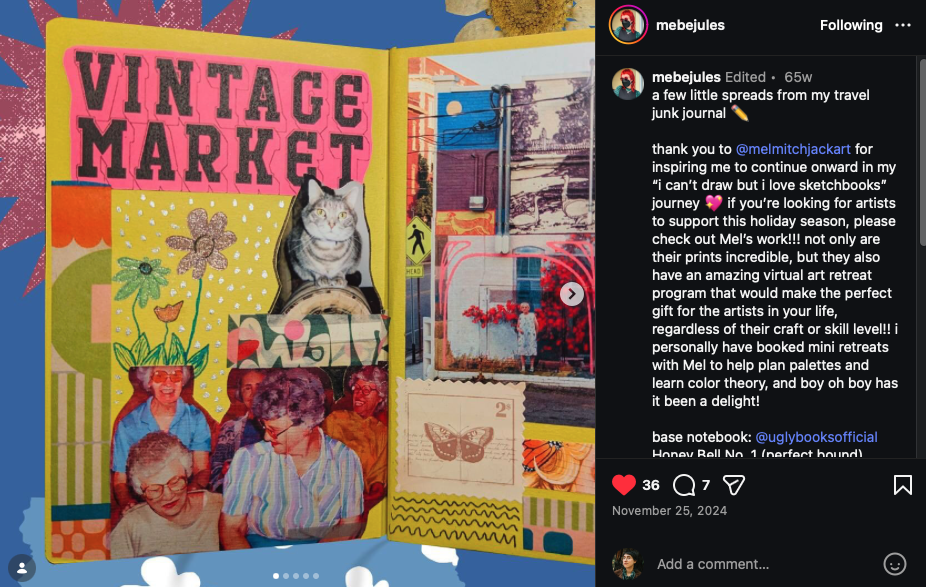Select the last carousel indicator dot
926x587 pixels.
point(316,576)
